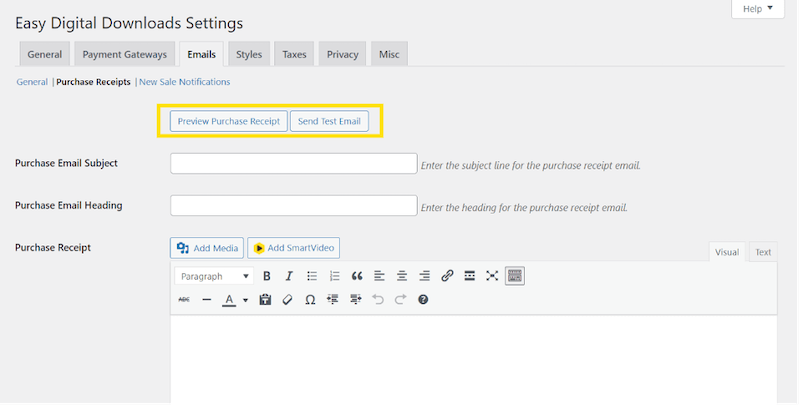Image resolution: width=800 pixels, height=405 pixels.
Task: Toggle bold formatting in editor toolbar
Action: click(x=267, y=276)
